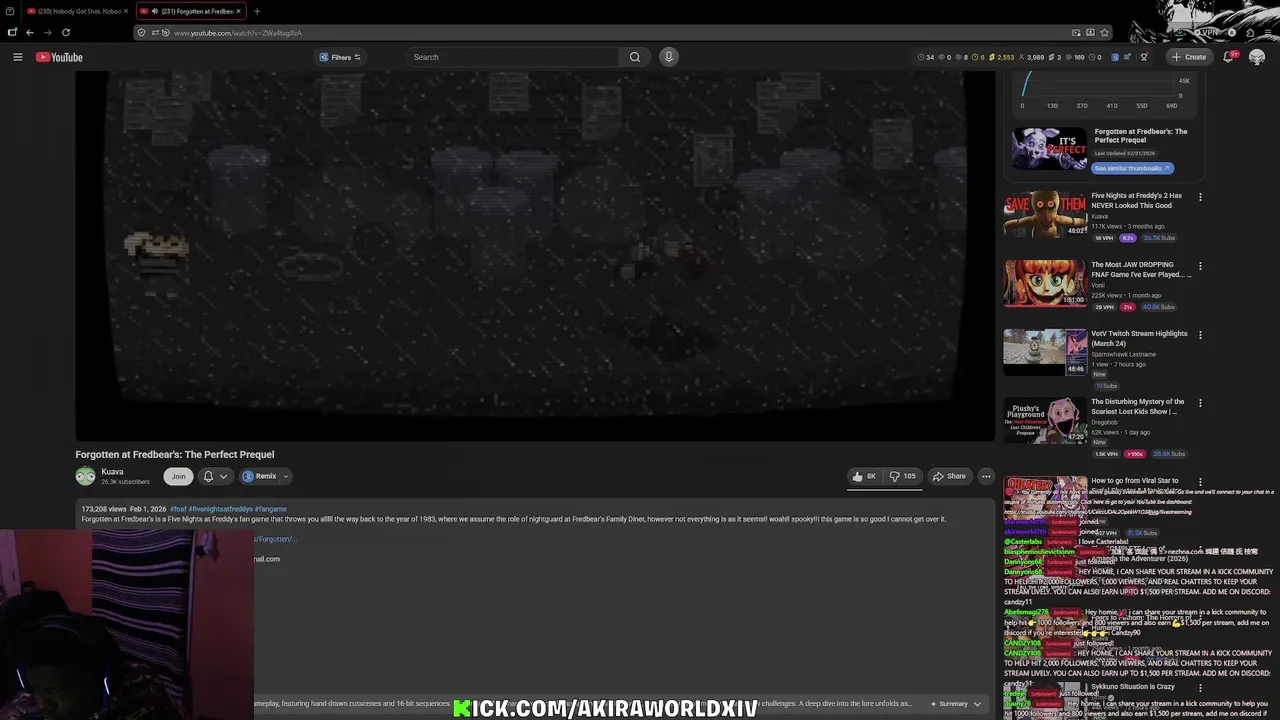The height and width of the screenshot is (720, 1280).
Task: Click Sykkuno Situation is Crazy title
Action: [x=1133, y=687]
